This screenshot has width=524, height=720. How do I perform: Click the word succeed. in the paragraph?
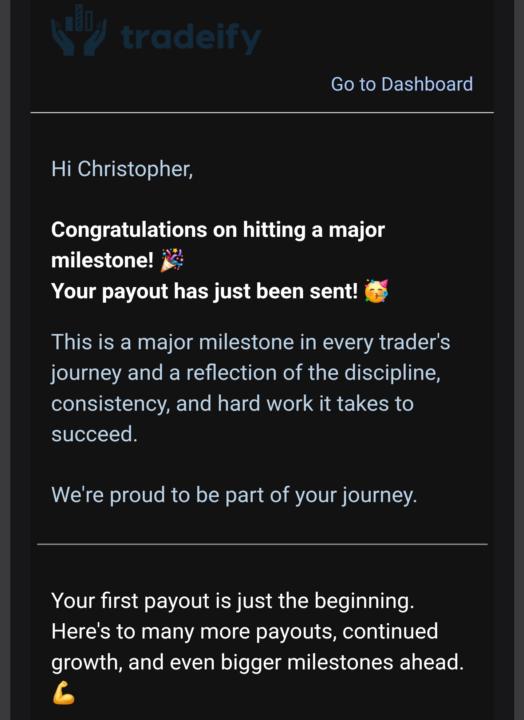click(x=94, y=434)
